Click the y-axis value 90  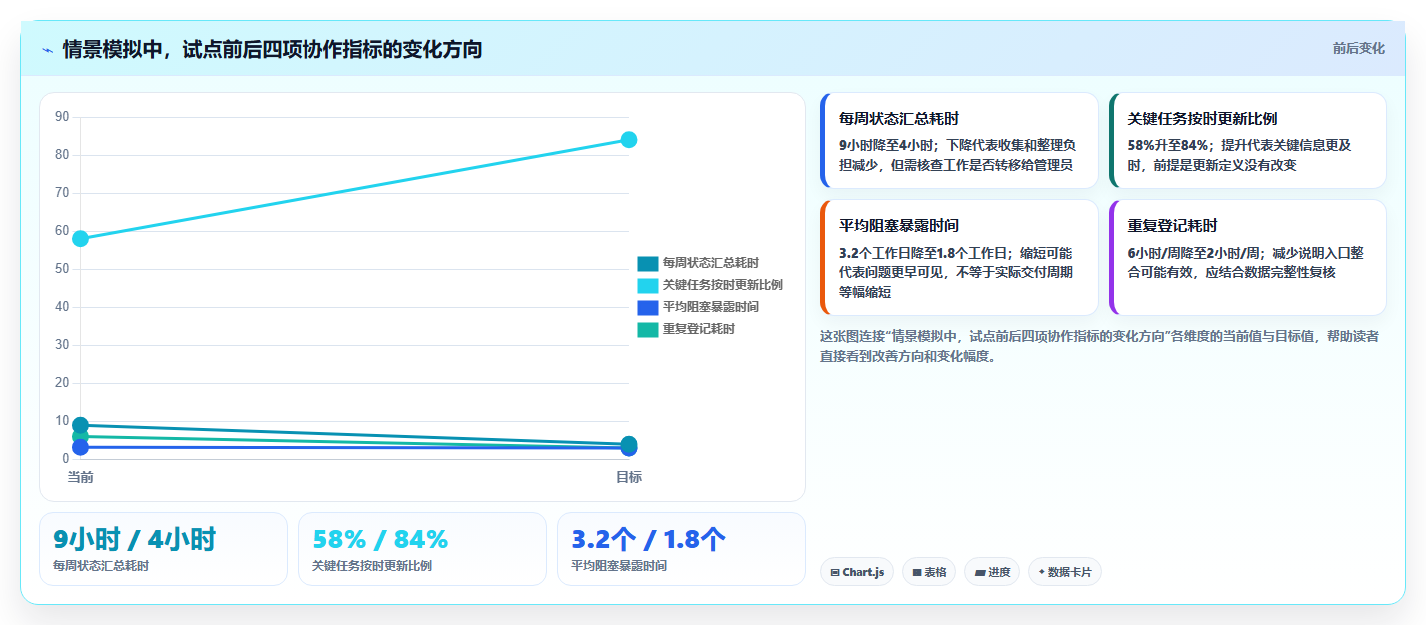(62, 117)
